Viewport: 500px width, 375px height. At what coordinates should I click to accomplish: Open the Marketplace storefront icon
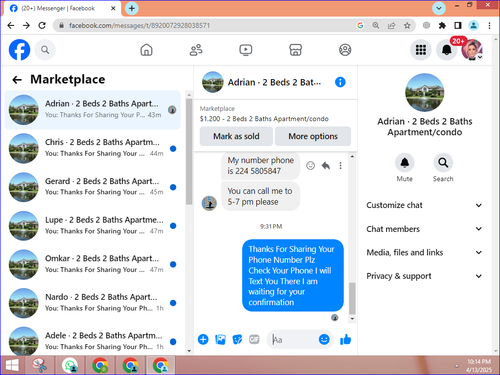(295, 50)
